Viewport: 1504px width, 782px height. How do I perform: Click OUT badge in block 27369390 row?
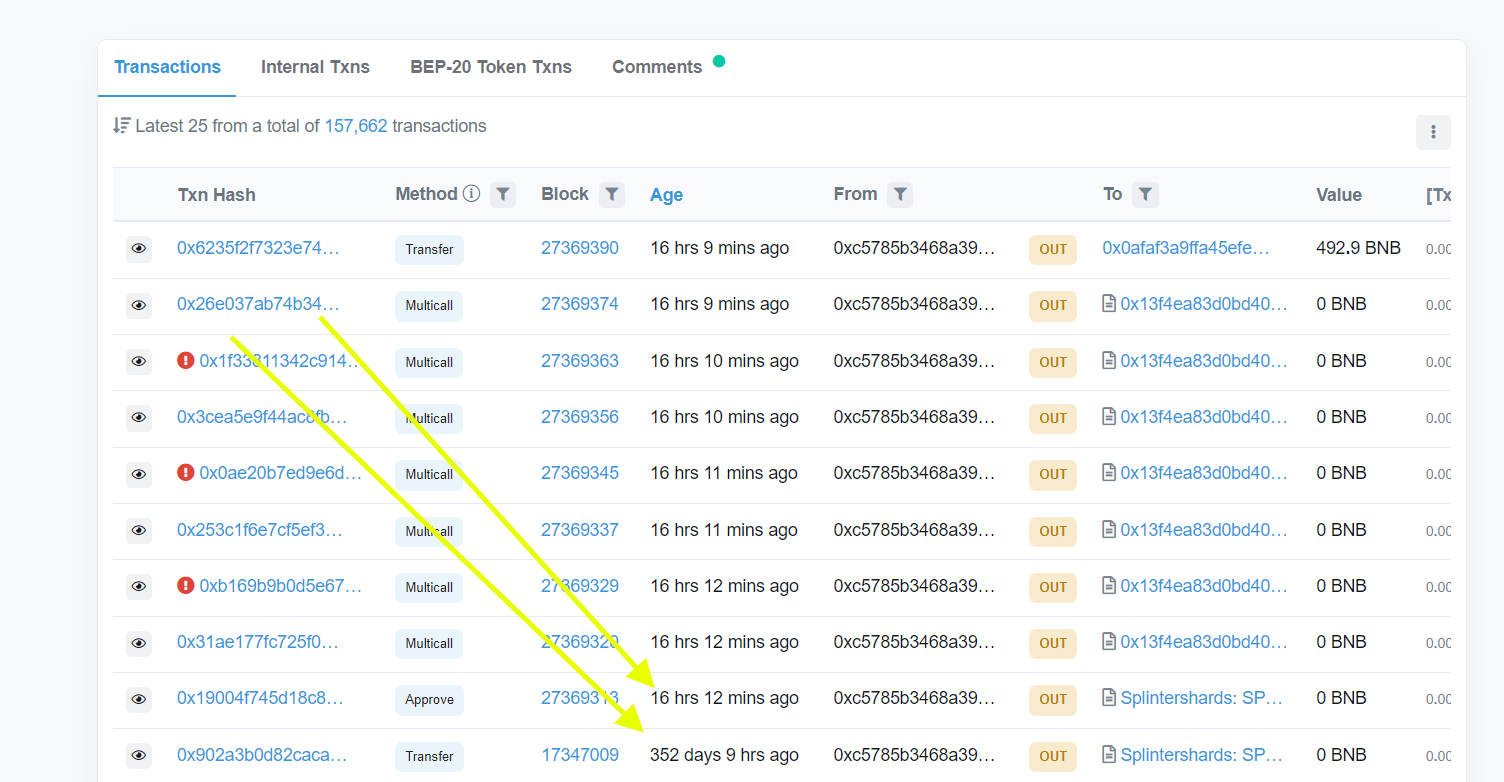pos(1053,249)
